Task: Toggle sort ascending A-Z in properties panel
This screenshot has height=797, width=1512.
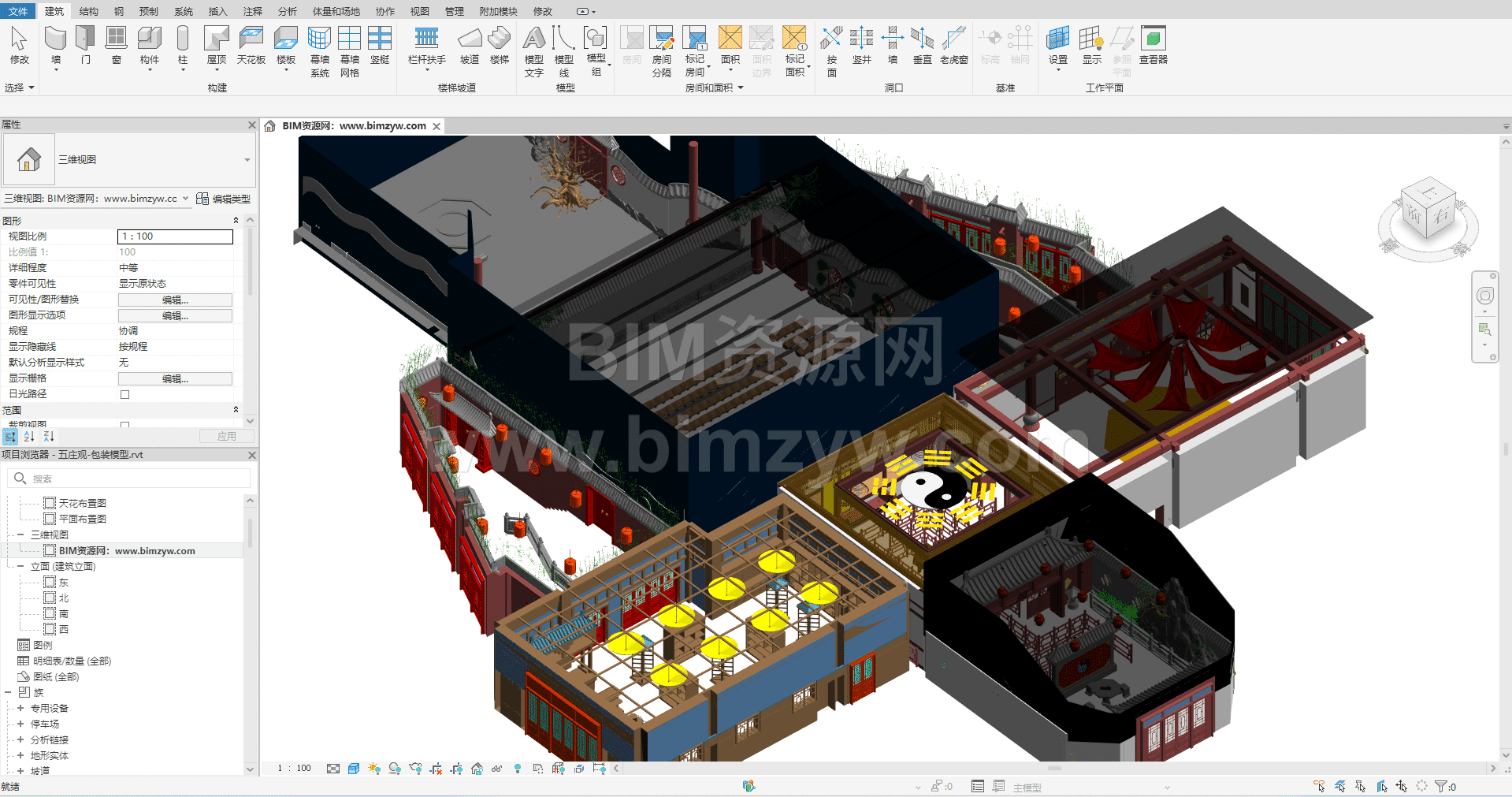Action: click(x=29, y=436)
